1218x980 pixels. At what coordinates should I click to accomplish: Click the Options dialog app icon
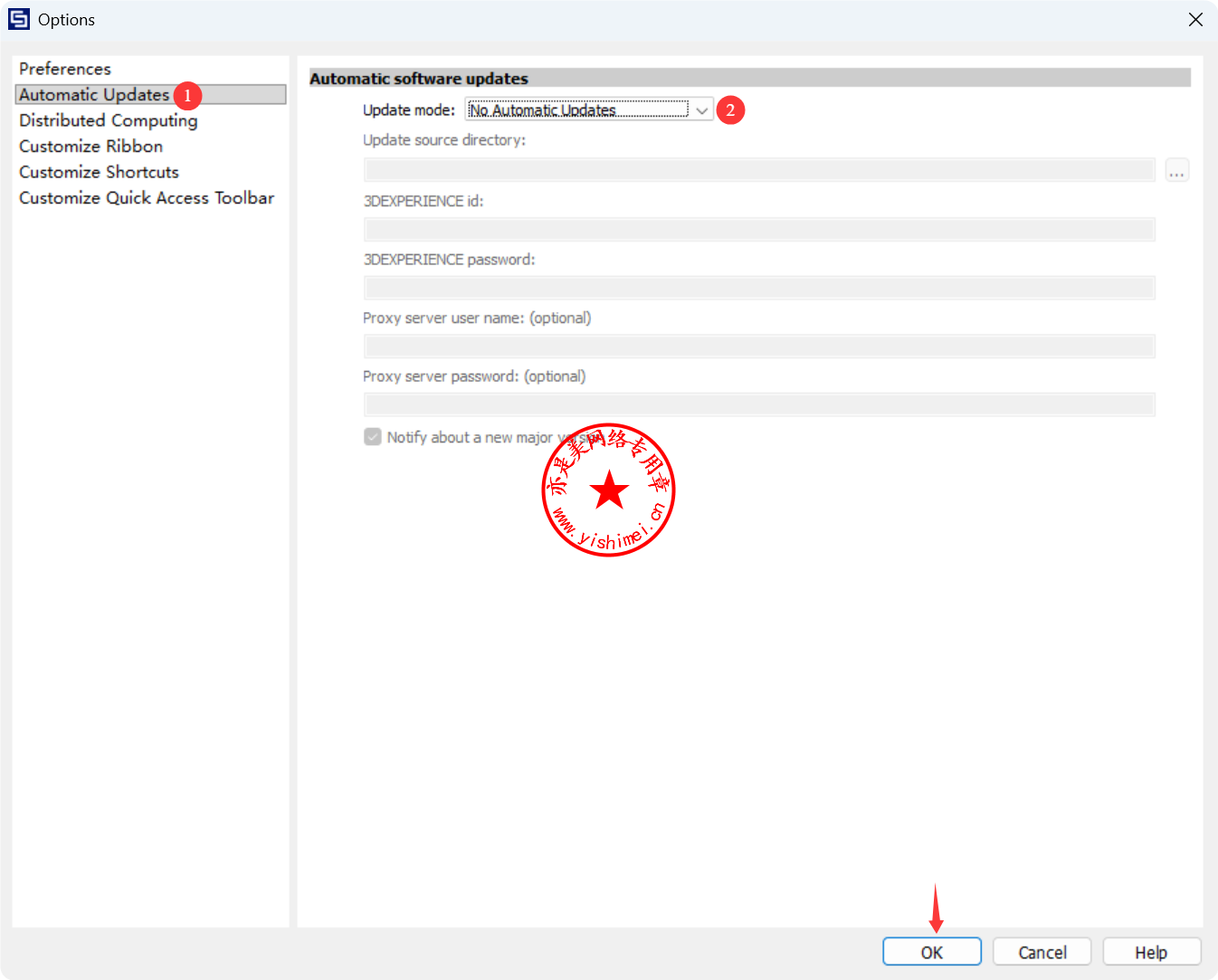19,19
